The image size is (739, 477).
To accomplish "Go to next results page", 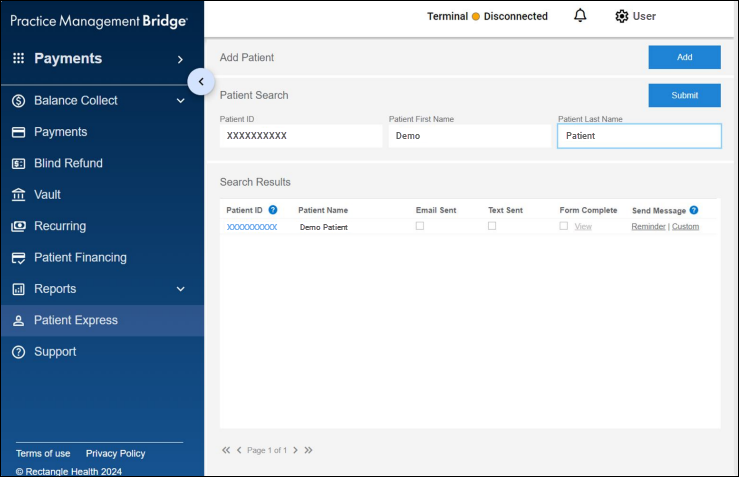I will pos(296,450).
